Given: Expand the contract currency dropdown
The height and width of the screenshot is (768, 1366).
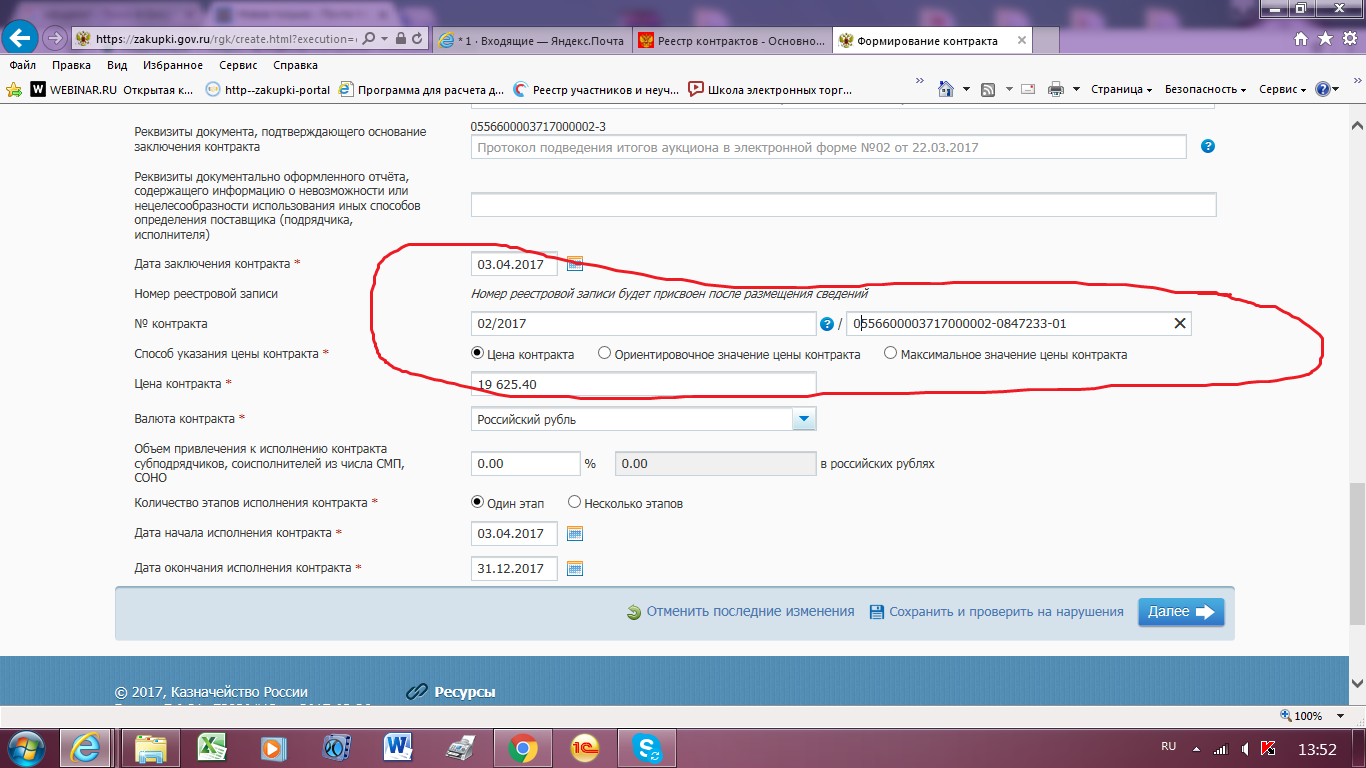Looking at the screenshot, I should (x=804, y=420).
